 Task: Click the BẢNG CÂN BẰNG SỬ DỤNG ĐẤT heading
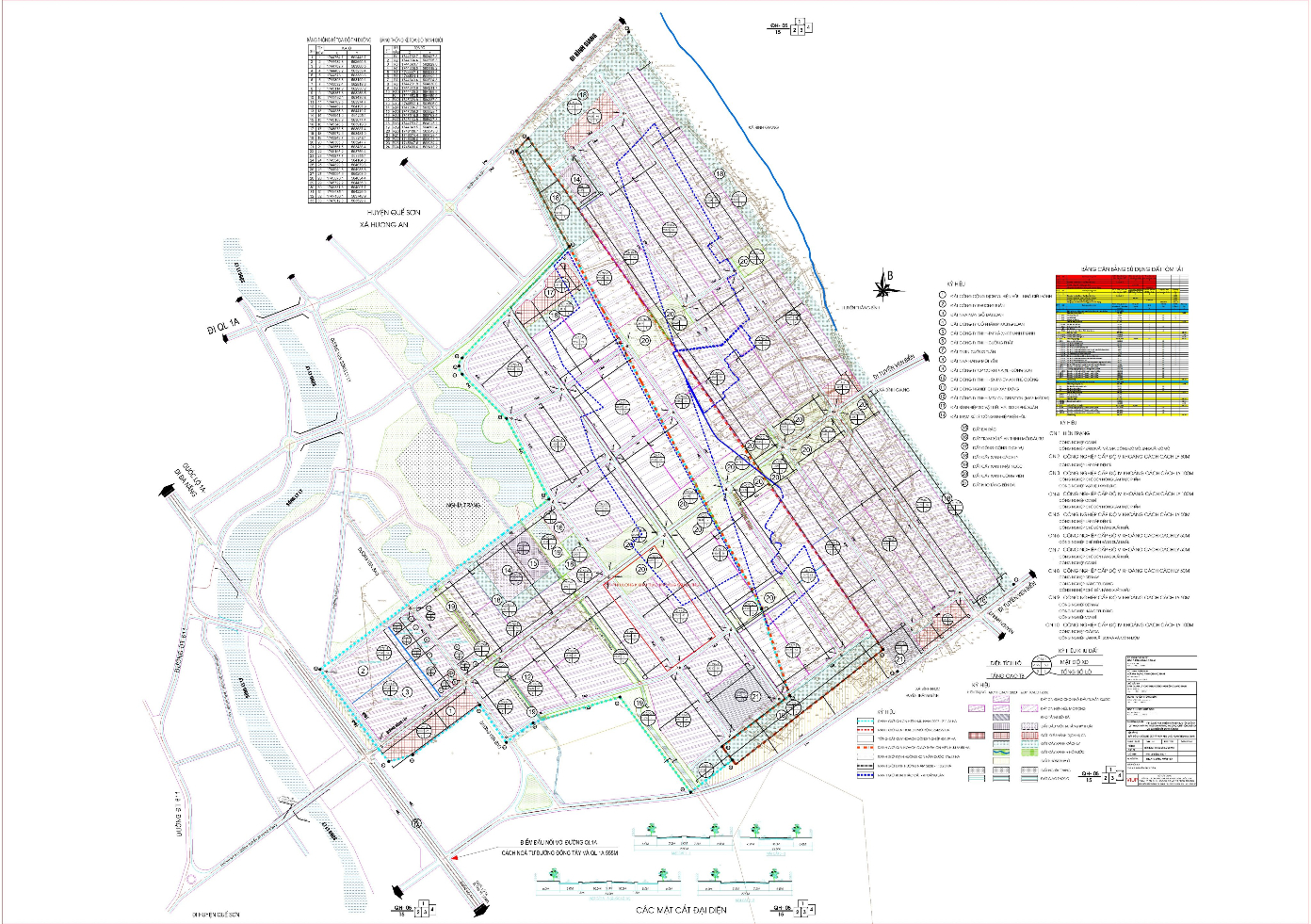[x=1131, y=269]
